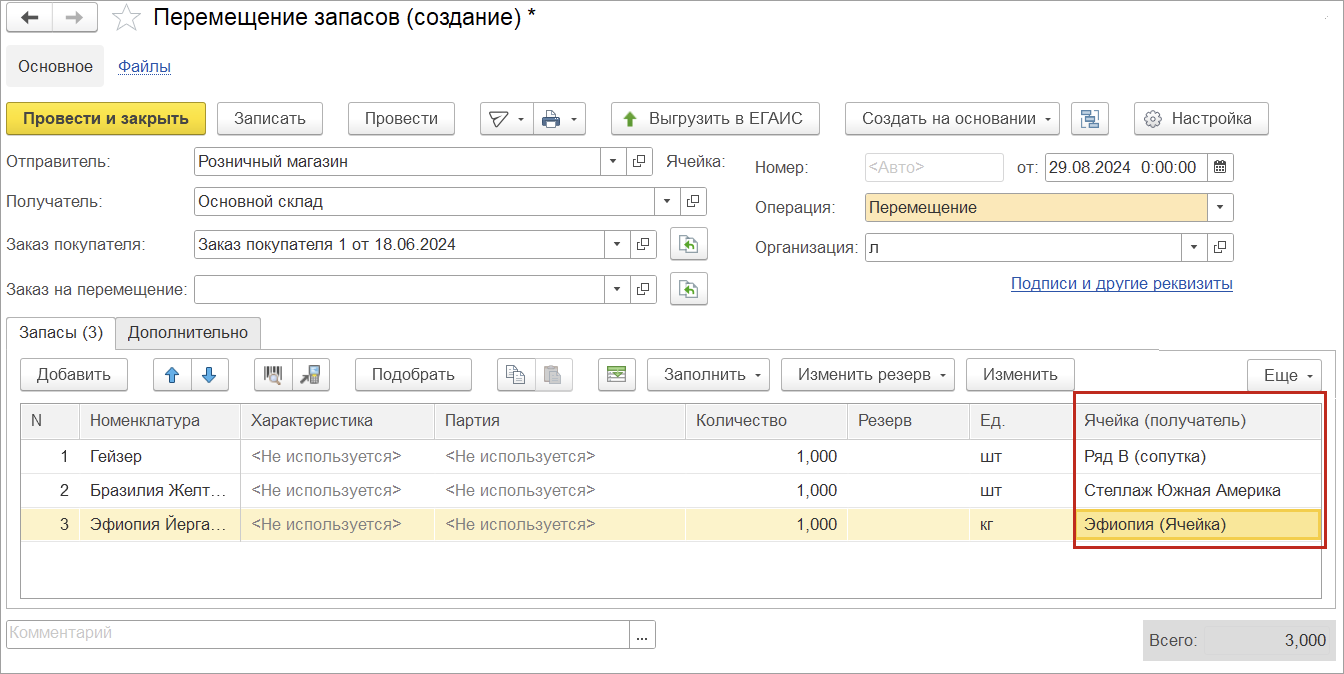Click Выгрузить в ЕГАИС button
1344x674 pixels.
pyautogui.click(x=715, y=118)
